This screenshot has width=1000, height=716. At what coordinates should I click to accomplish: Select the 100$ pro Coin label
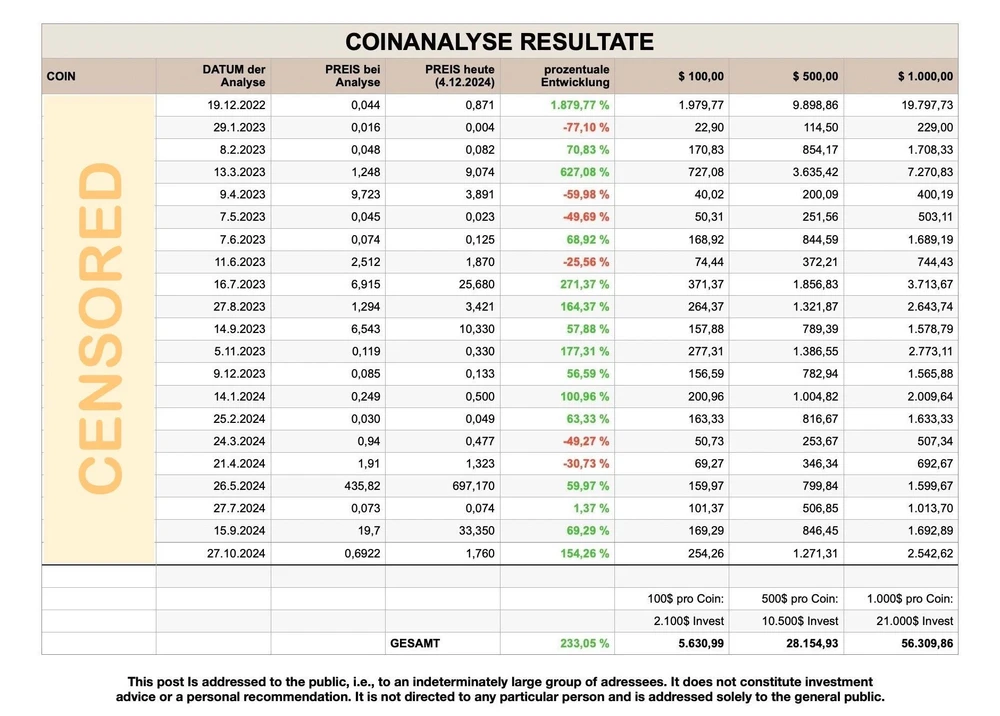click(686, 599)
